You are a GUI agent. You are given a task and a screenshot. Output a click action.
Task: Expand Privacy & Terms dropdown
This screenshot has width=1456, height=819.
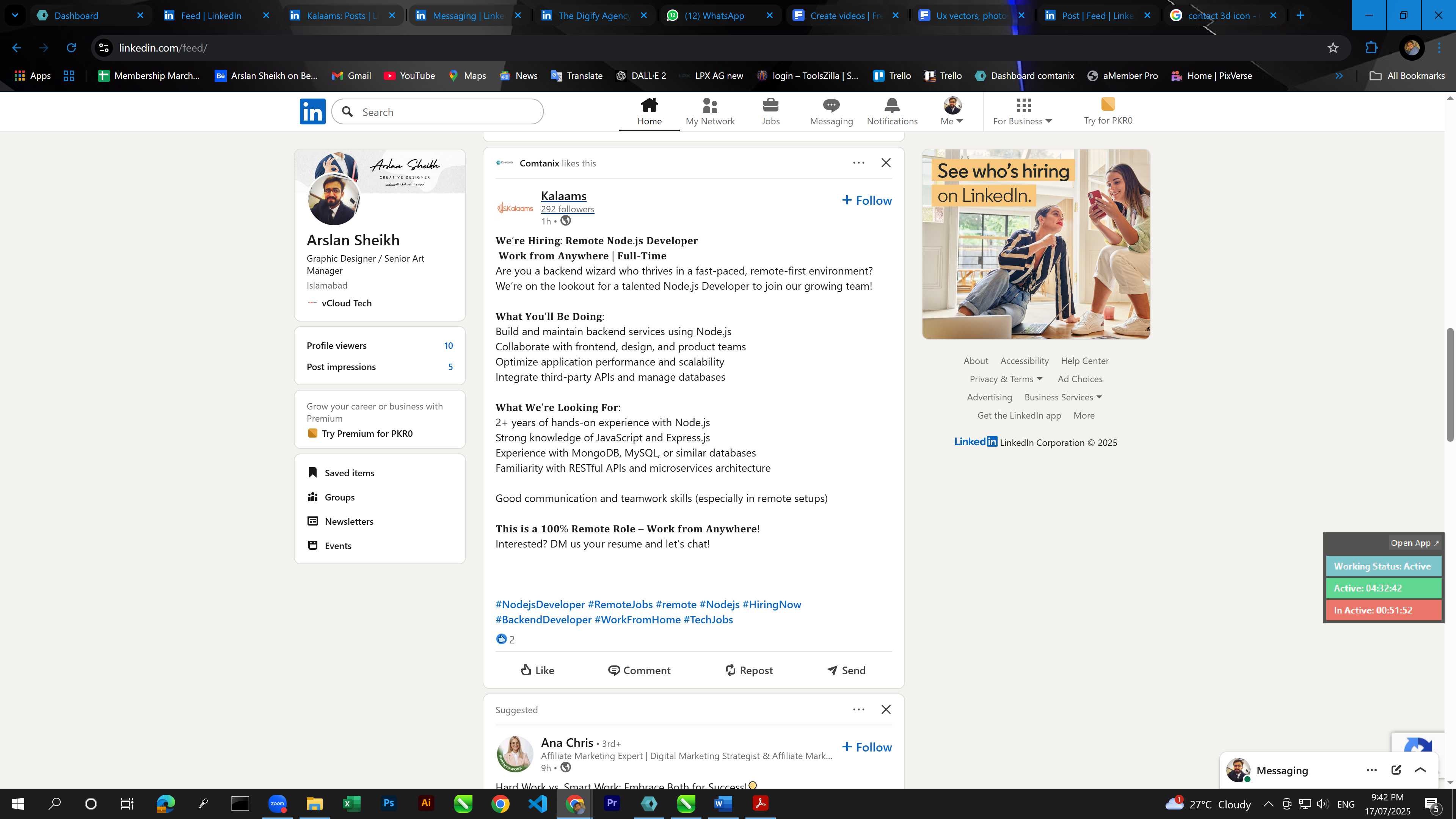coord(1006,379)
